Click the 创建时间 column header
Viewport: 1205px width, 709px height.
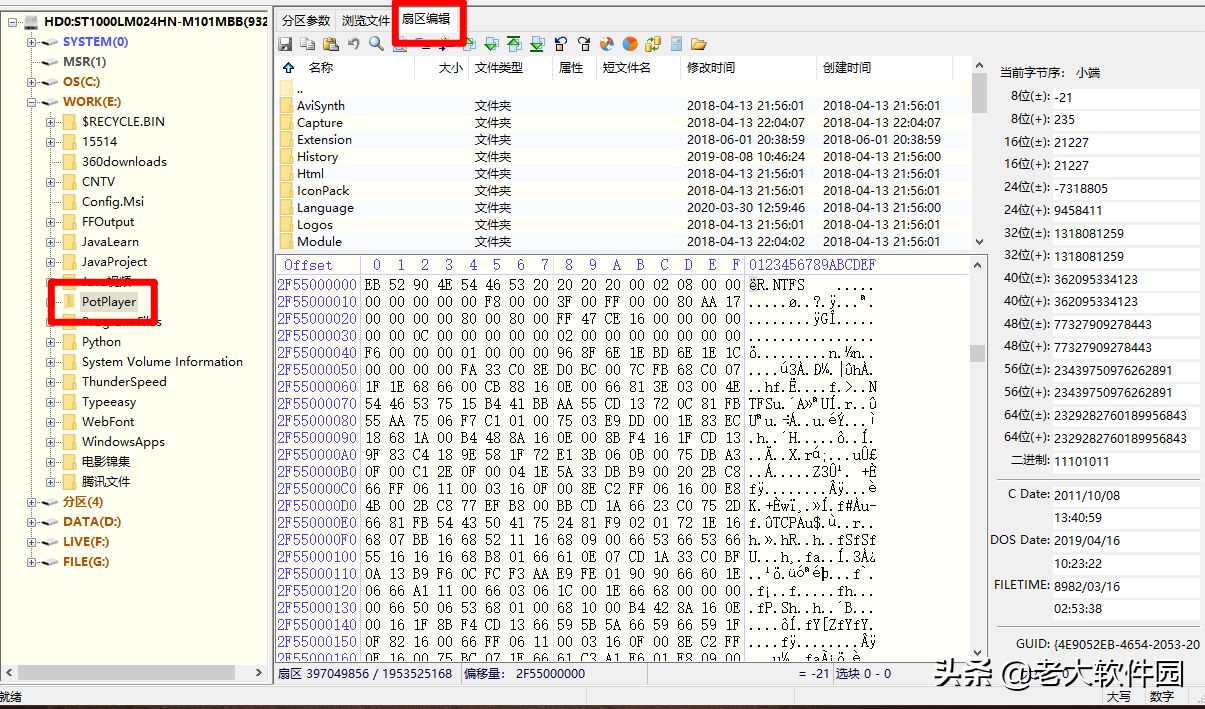coord(884,68)
